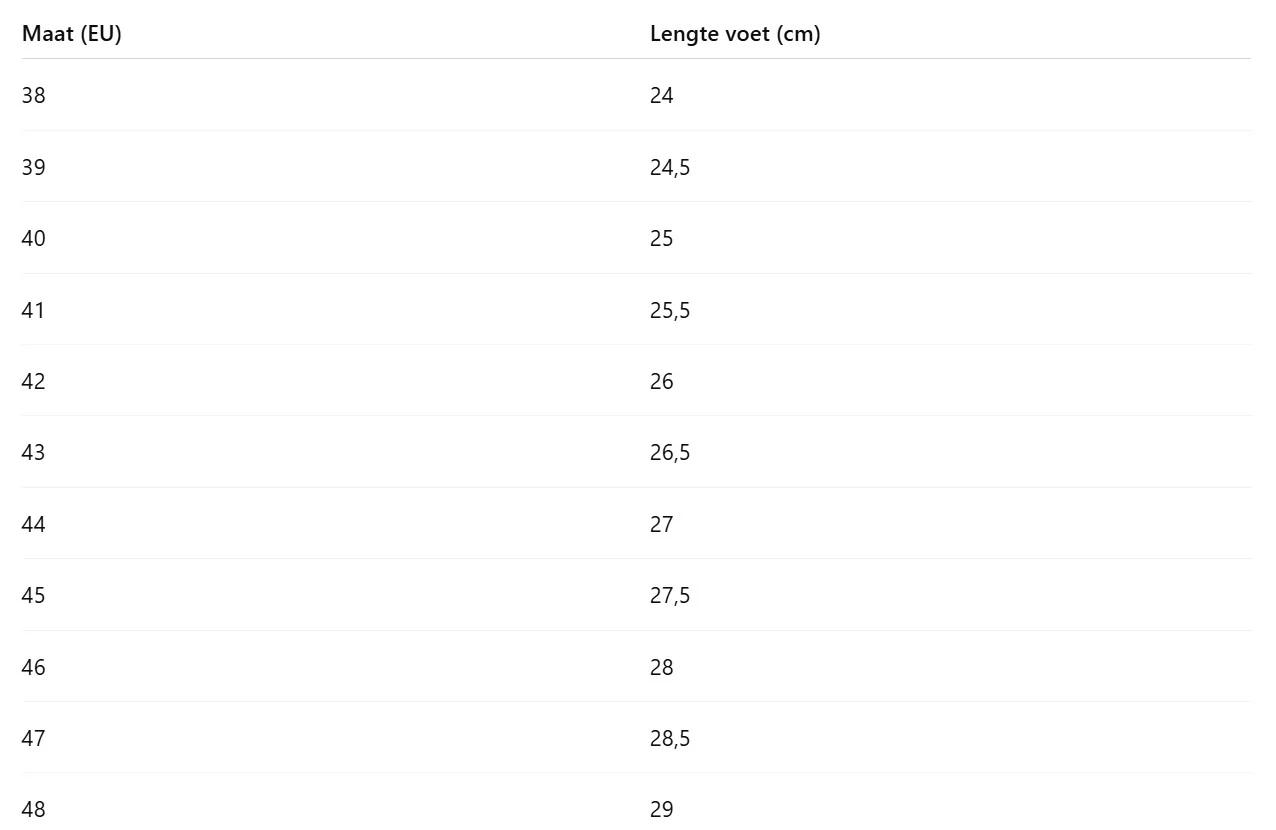Click the 24,5 foot length value
This screenshot has width=1276, height=830.
[670, 167]
